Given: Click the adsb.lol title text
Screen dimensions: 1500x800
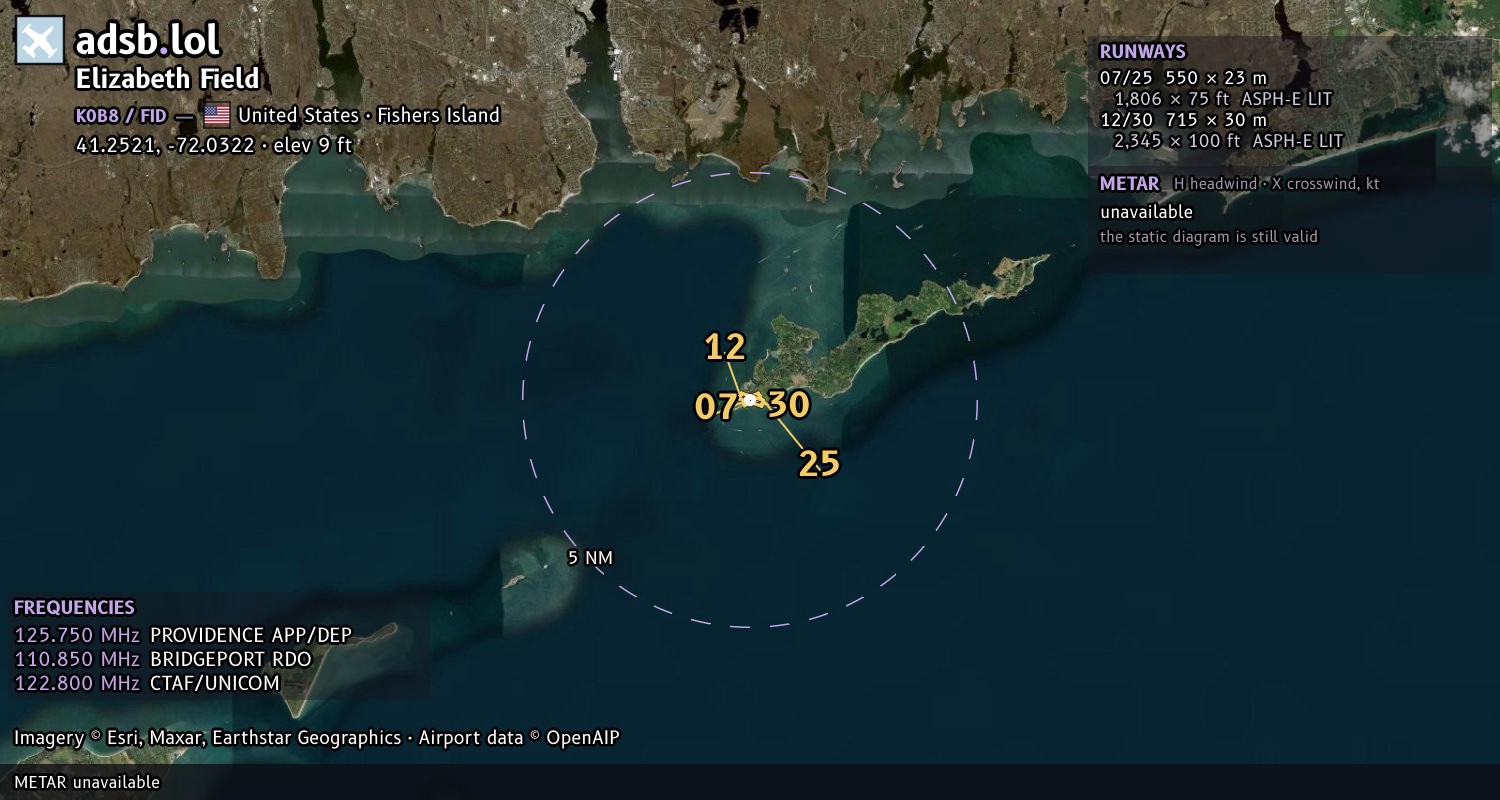Looking at the screenshot, I should point(148,40).
